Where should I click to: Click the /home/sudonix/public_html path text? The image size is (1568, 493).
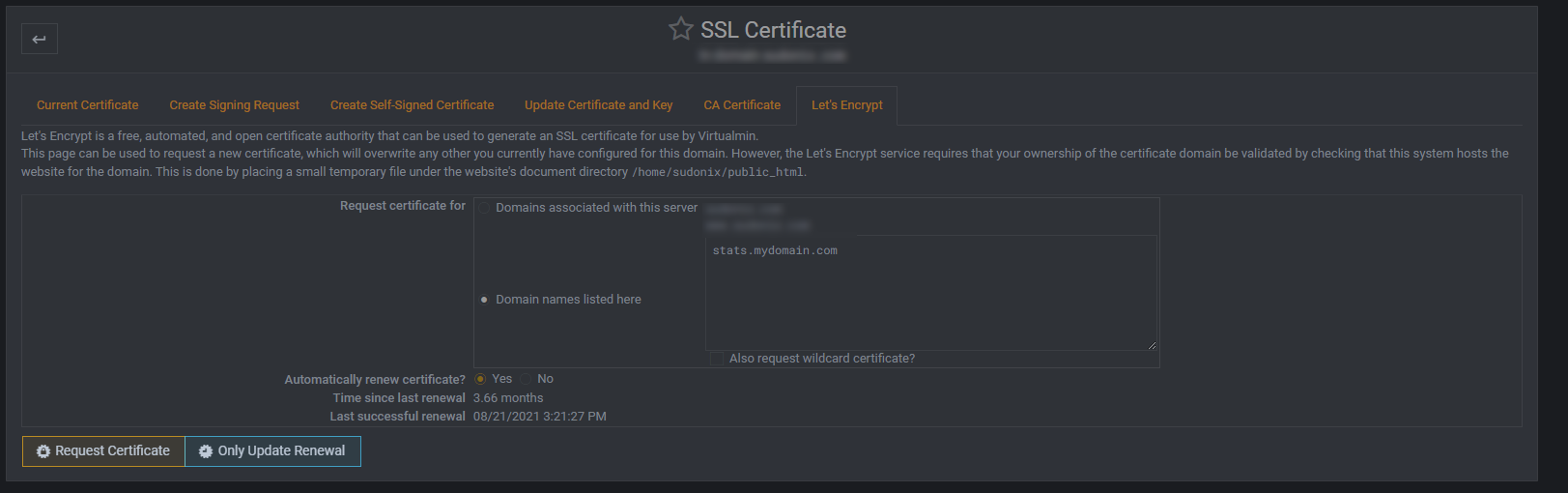[718, 172]
